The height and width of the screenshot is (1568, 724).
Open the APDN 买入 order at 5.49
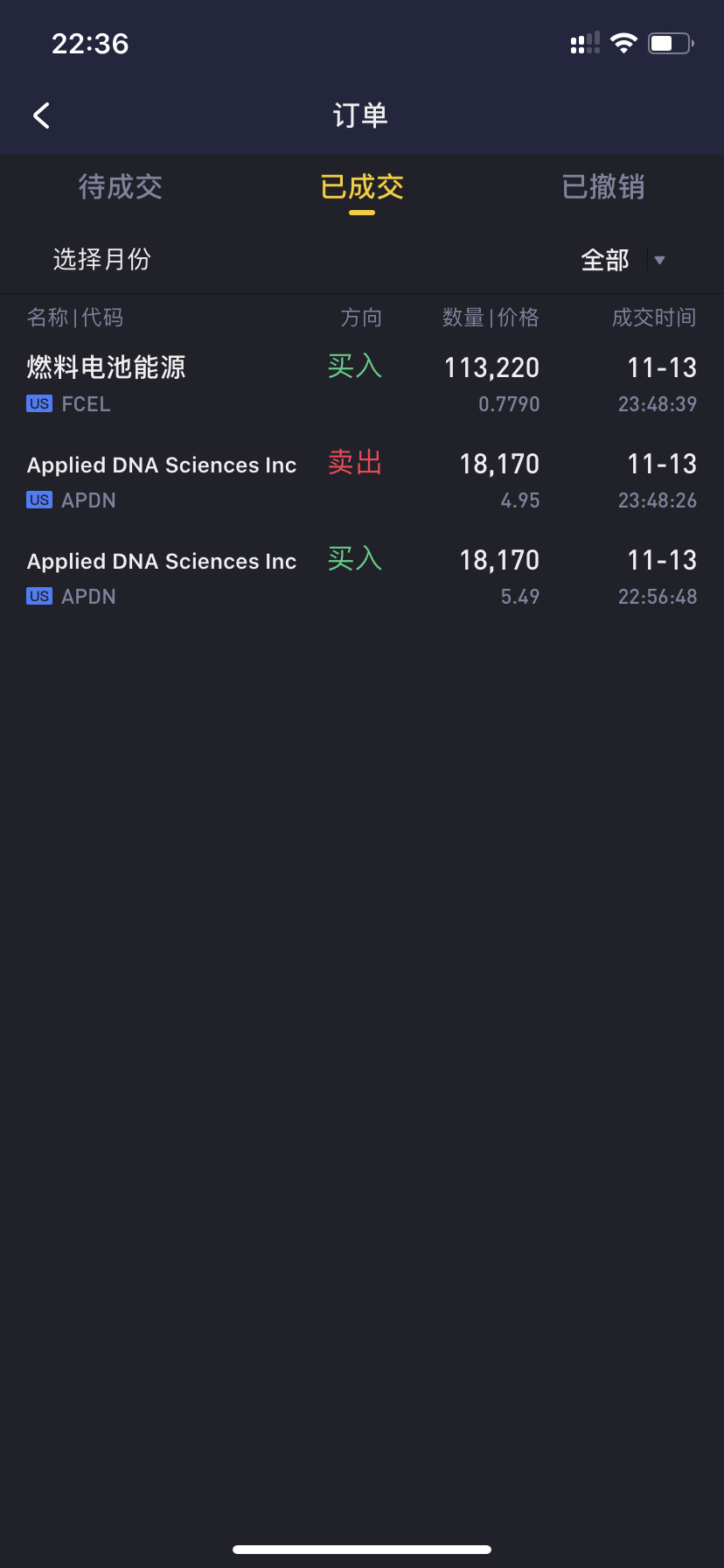coord(362,577)
